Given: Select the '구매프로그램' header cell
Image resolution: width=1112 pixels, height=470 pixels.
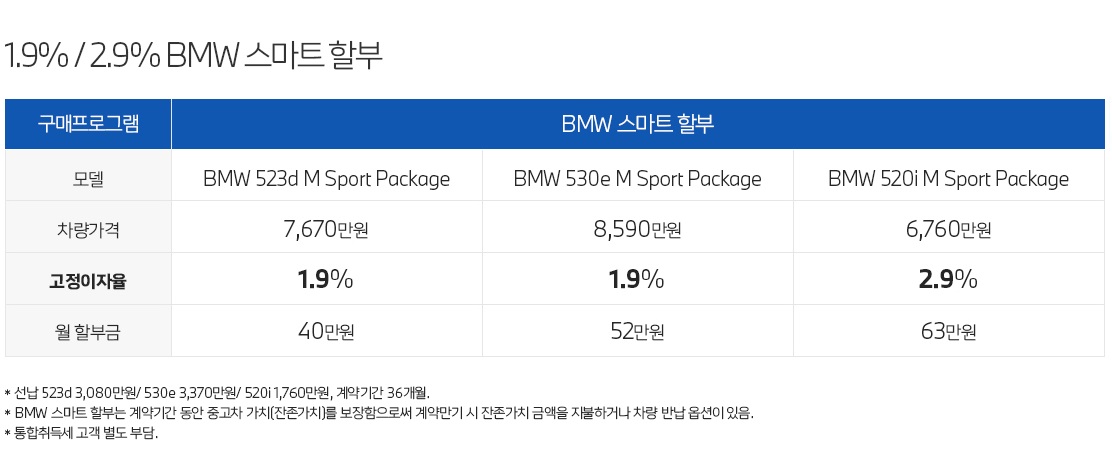Looking at the screenshot, I should 88,124.
